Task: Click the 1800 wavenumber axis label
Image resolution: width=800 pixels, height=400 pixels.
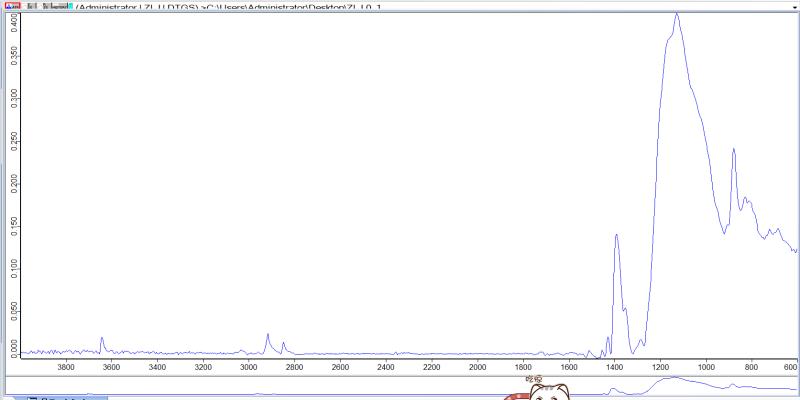Action: point(523,367)
